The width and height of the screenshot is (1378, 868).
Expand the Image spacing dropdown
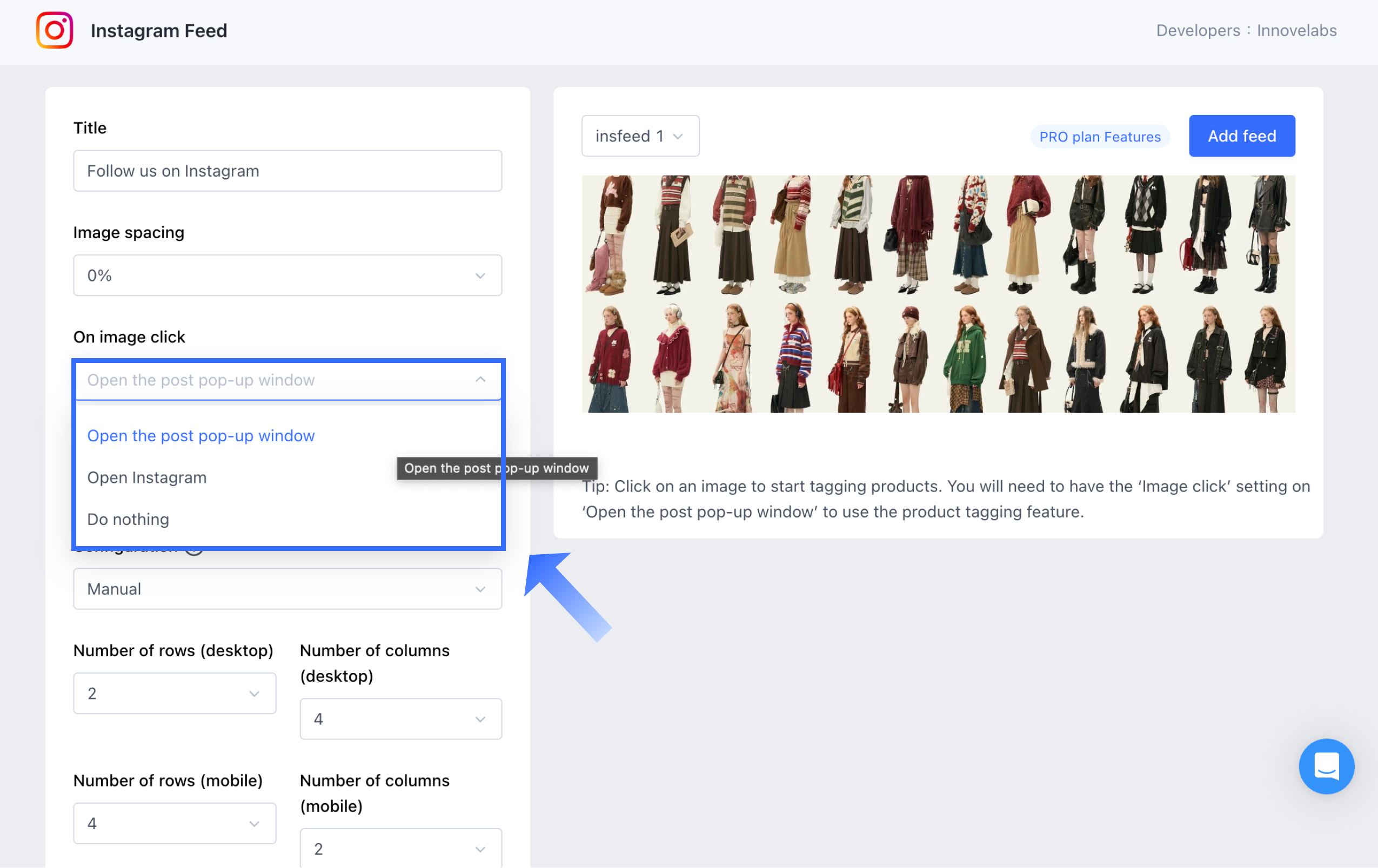(287, 275)
